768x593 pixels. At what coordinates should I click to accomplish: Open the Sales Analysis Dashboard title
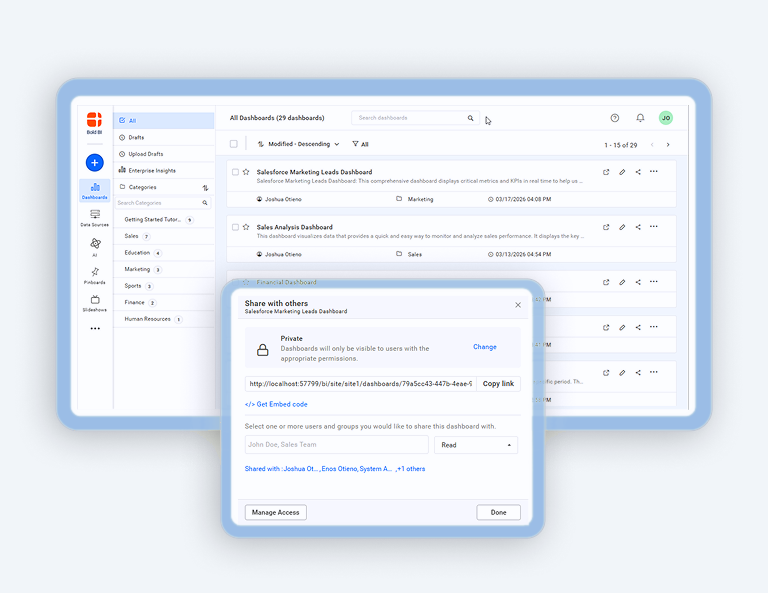click(294, 227)
